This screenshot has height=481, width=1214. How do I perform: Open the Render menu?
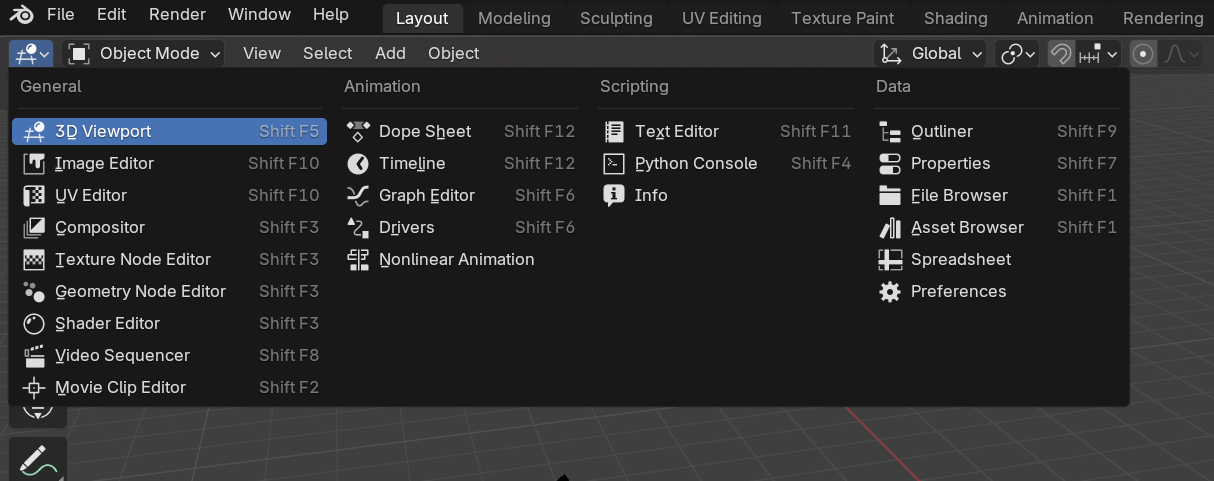coord(177,15)
